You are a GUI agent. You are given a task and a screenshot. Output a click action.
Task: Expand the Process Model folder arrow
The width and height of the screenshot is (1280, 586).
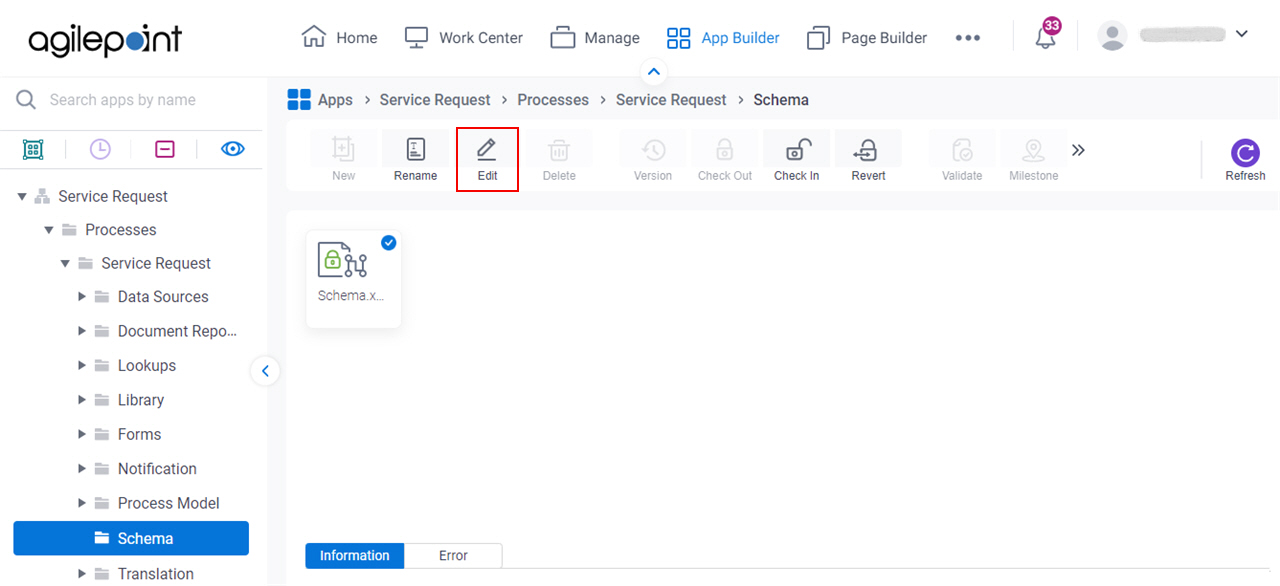point(82,503)
